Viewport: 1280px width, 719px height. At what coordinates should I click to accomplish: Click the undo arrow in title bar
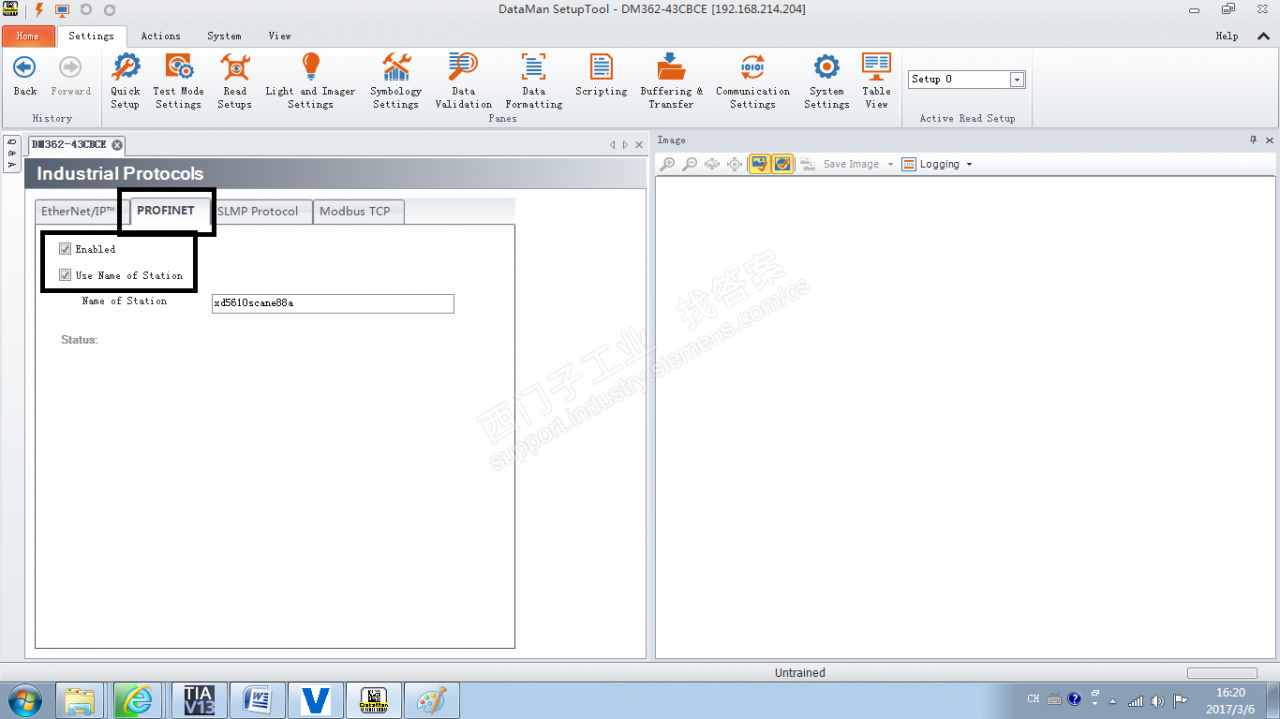tap(86, 10)
